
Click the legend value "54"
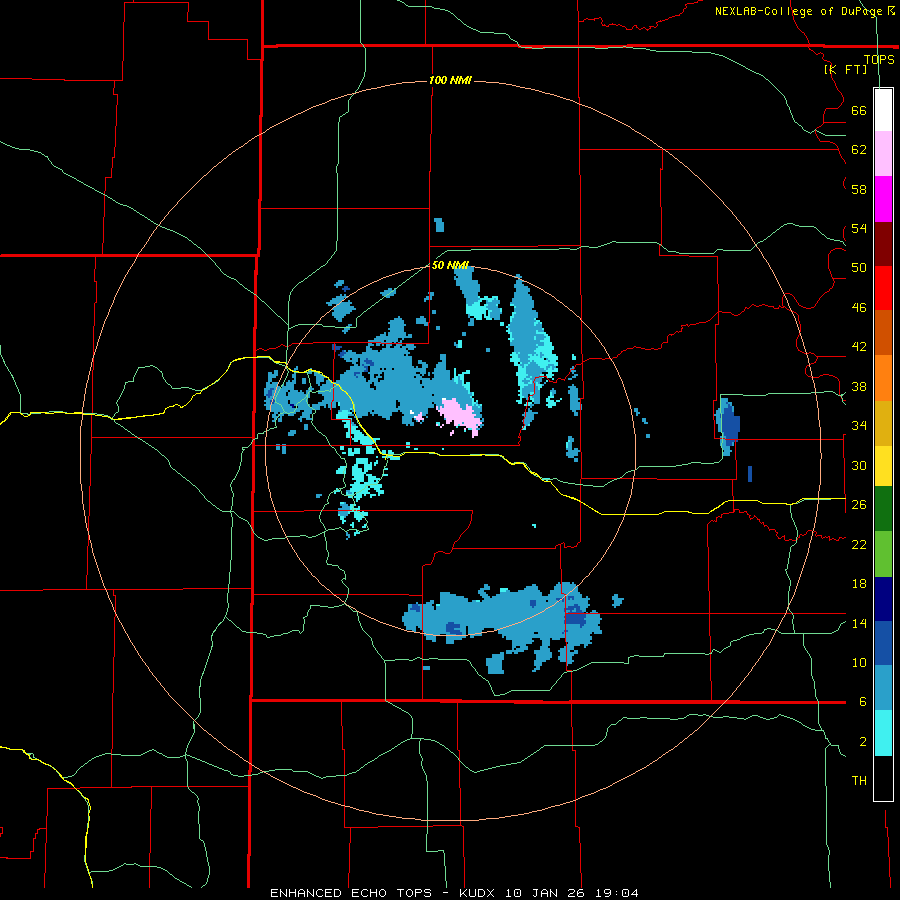pos(859,229)
